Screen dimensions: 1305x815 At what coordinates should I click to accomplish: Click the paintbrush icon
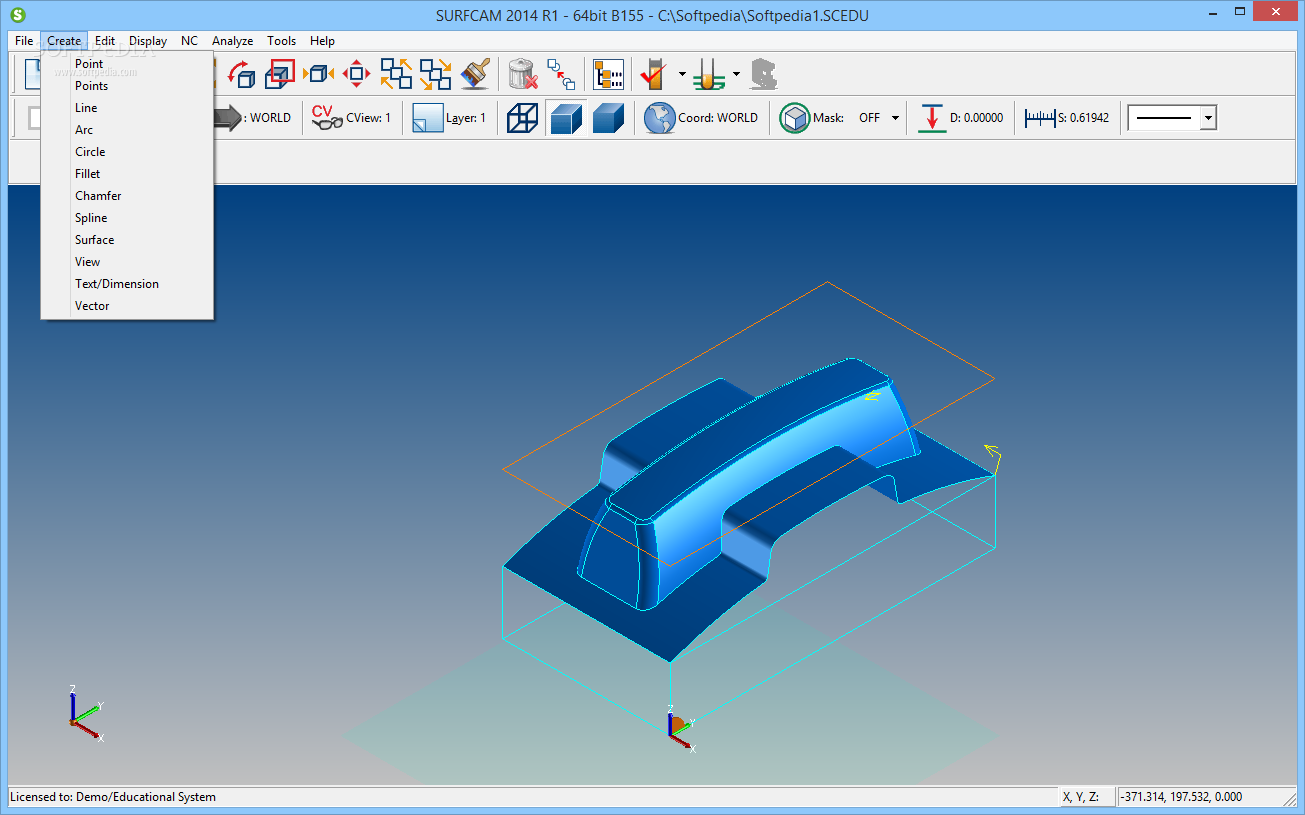pyautogui.click(x=475, y=74)
